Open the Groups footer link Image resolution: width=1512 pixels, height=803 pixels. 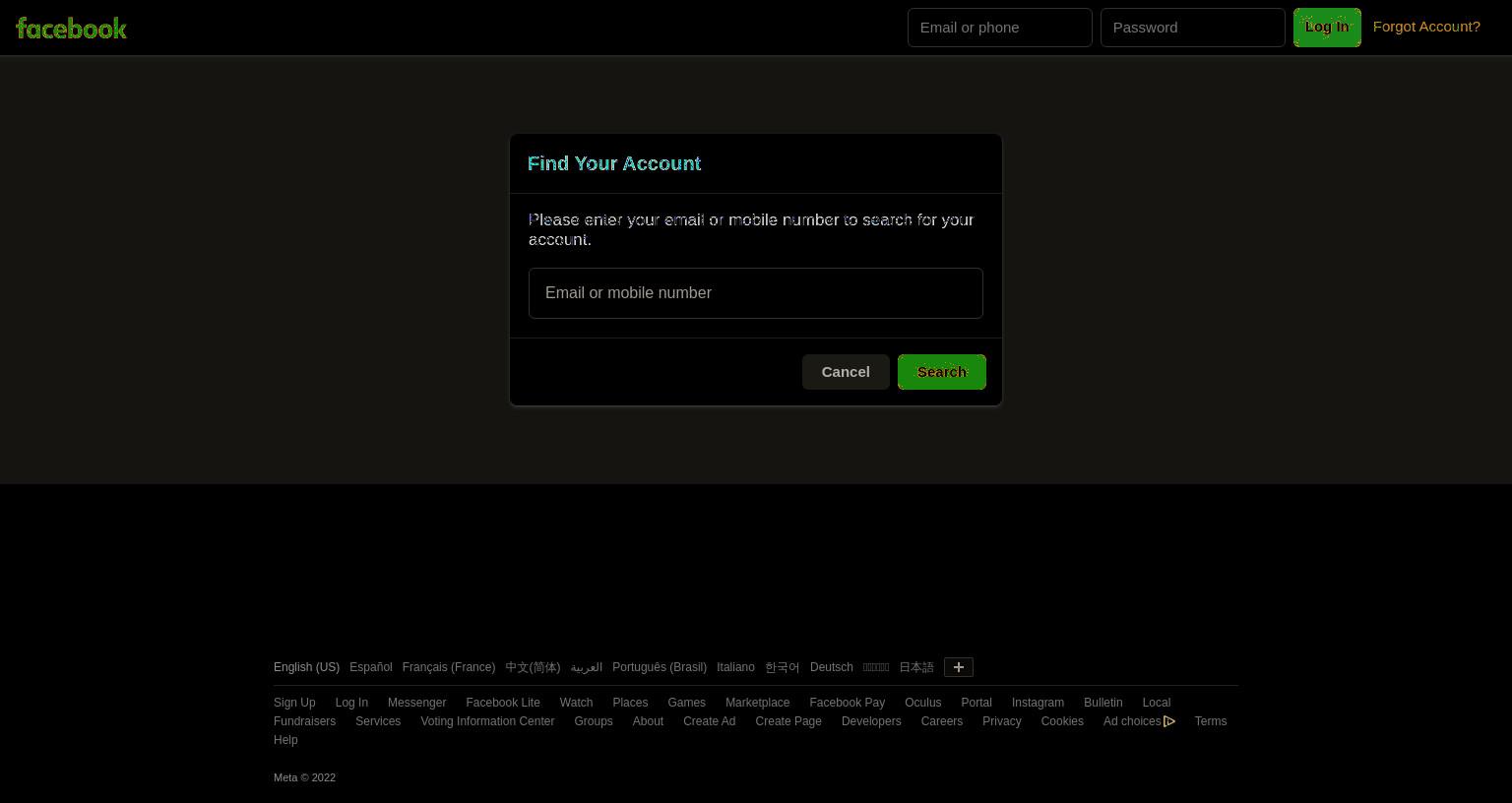[594, 721]
